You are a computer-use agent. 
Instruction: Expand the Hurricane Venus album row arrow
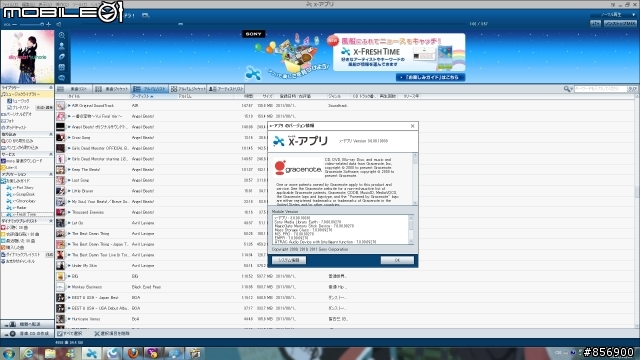coord(69,319)
